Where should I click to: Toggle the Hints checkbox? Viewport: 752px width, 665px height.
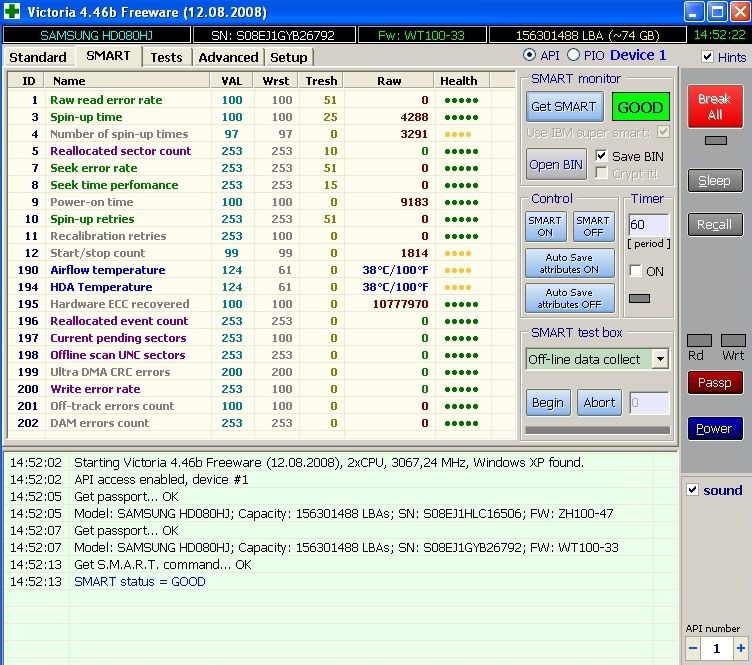tap(707, 57)
